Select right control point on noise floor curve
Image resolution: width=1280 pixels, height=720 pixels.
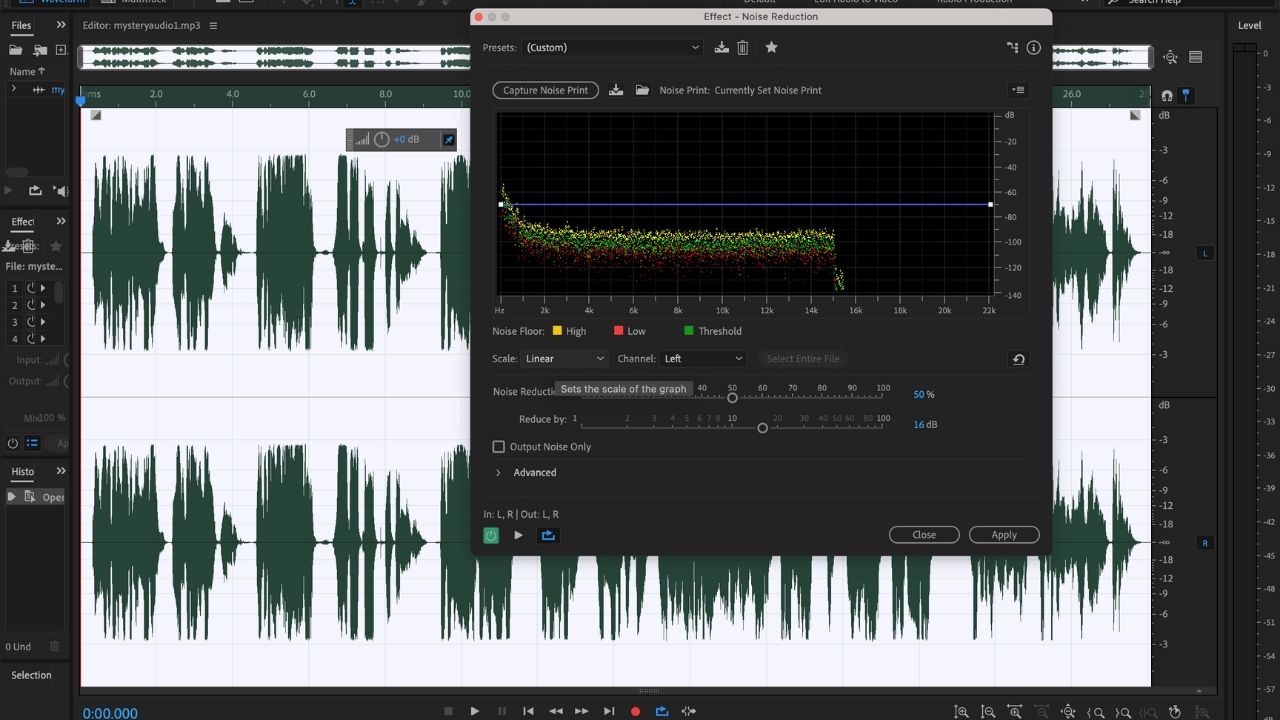991,205
